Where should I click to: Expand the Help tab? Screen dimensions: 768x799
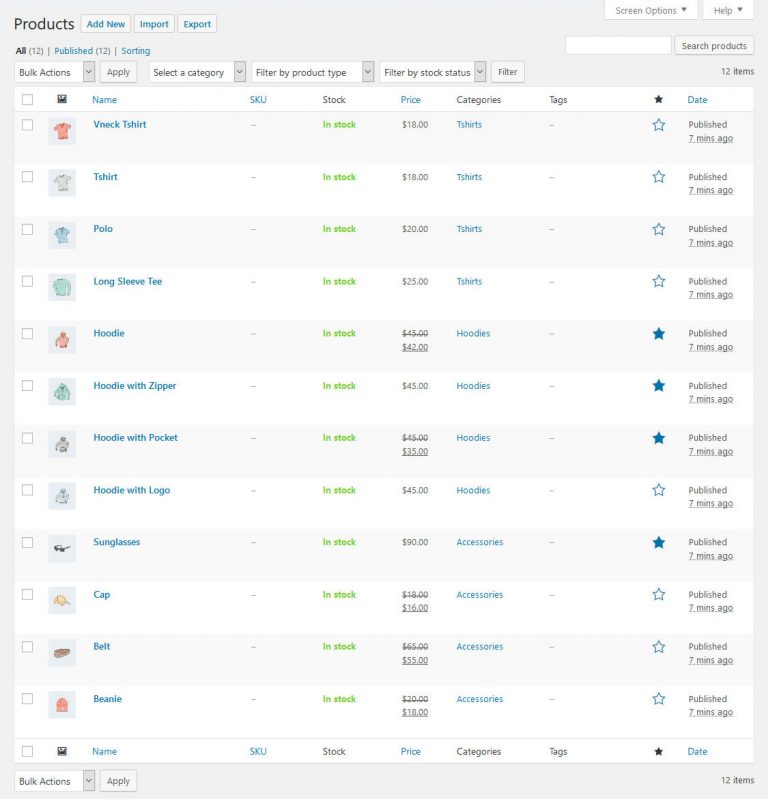click(x=727, y=11)
